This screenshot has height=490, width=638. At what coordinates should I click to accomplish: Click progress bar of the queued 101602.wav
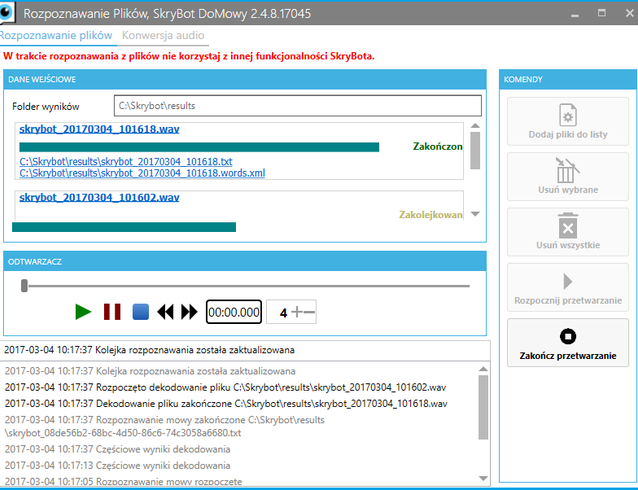[124, 227]
